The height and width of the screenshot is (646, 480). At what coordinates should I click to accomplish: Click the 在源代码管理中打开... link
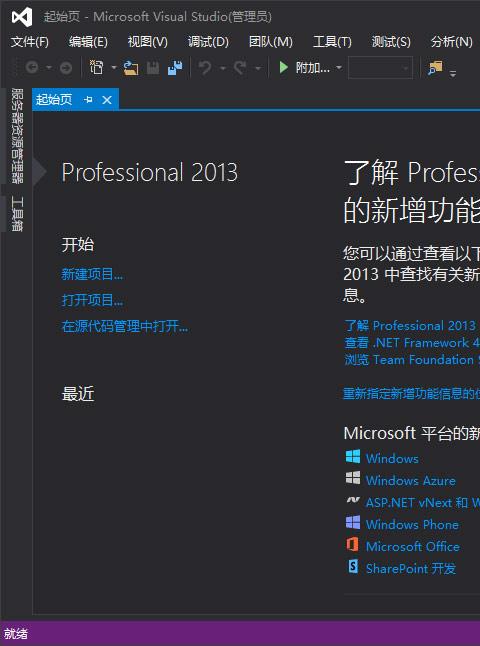(x=125, y=326)
